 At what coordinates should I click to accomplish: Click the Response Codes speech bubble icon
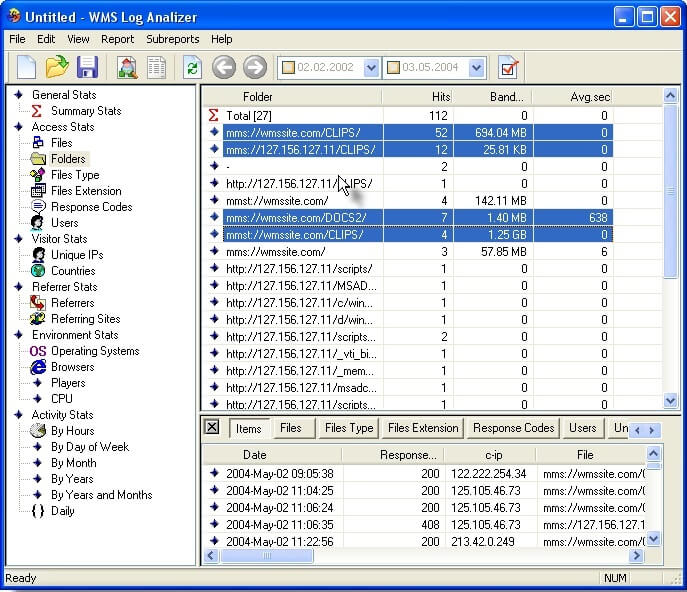tap(38, 206)
